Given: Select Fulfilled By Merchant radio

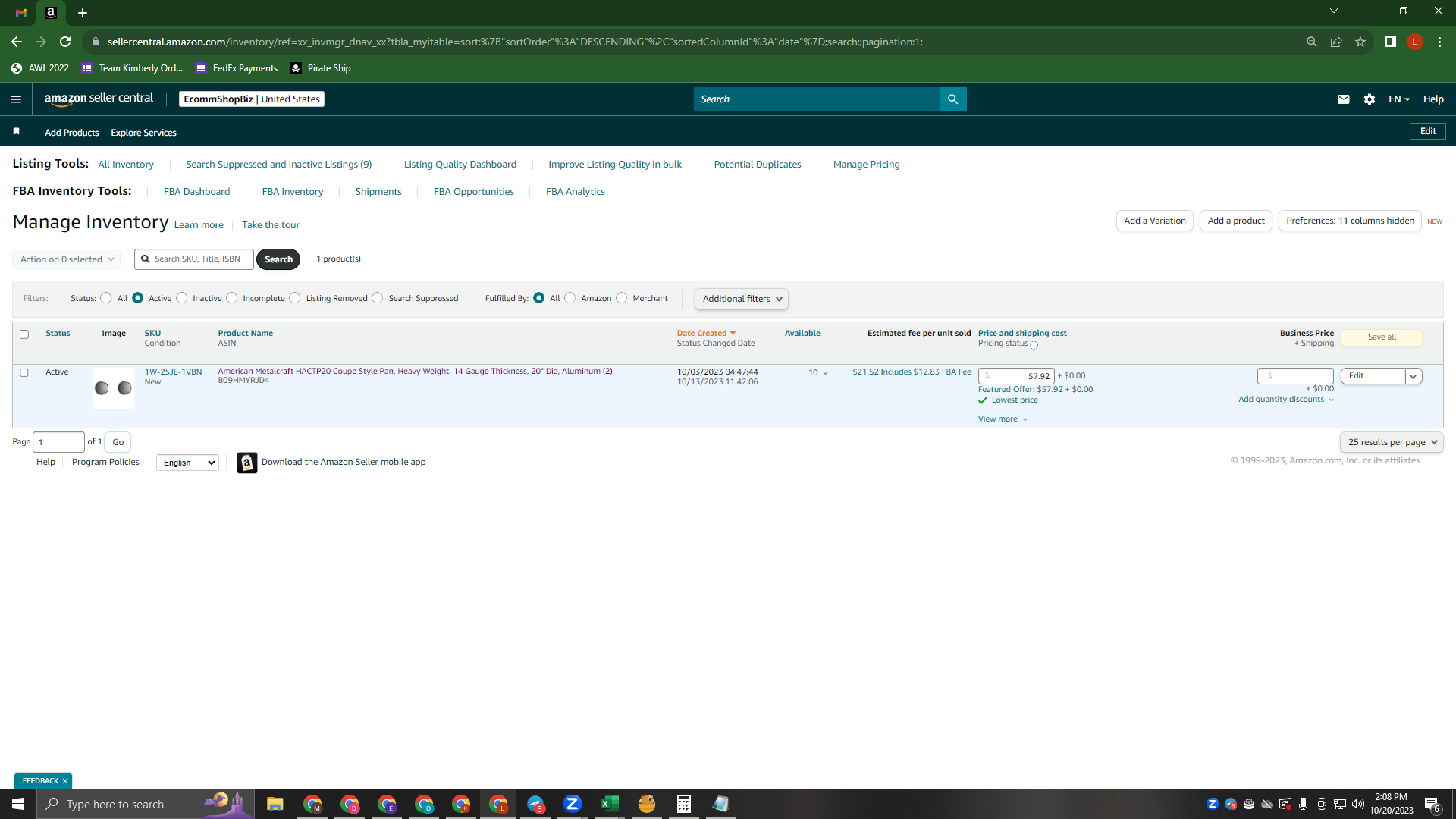Looking at the screenshot, I should click(622, 298).
